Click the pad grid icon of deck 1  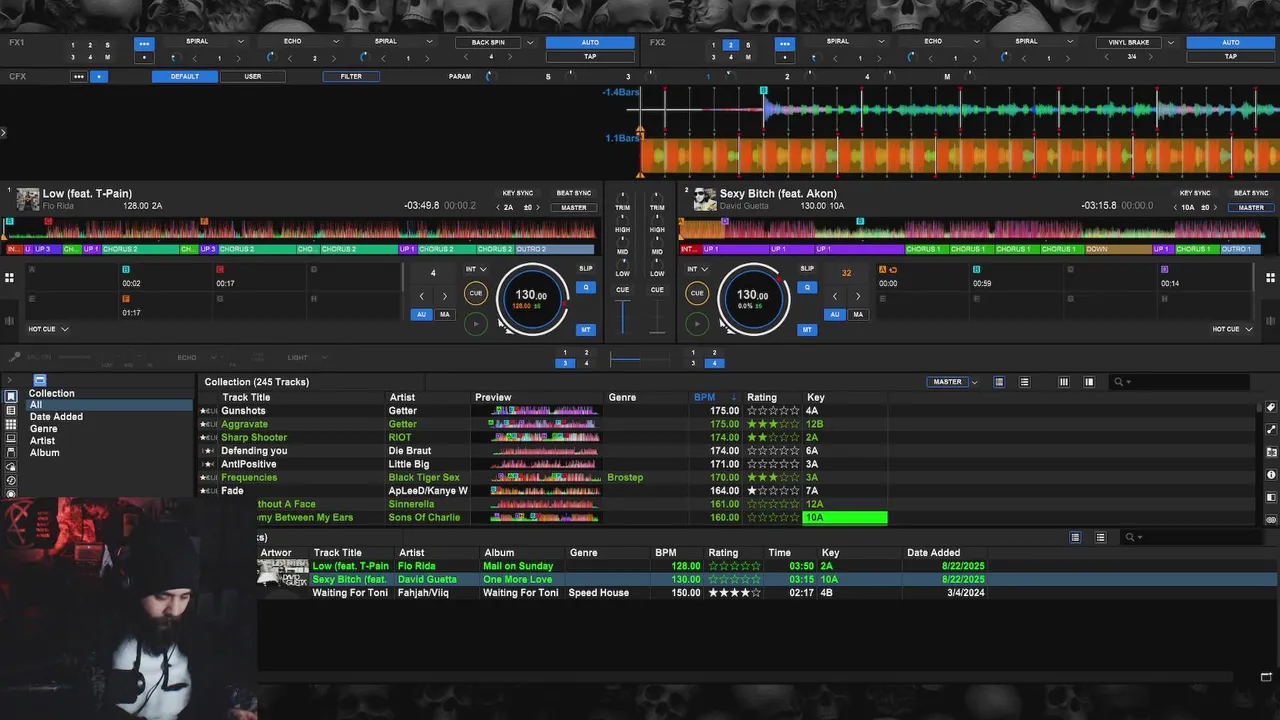9,277
